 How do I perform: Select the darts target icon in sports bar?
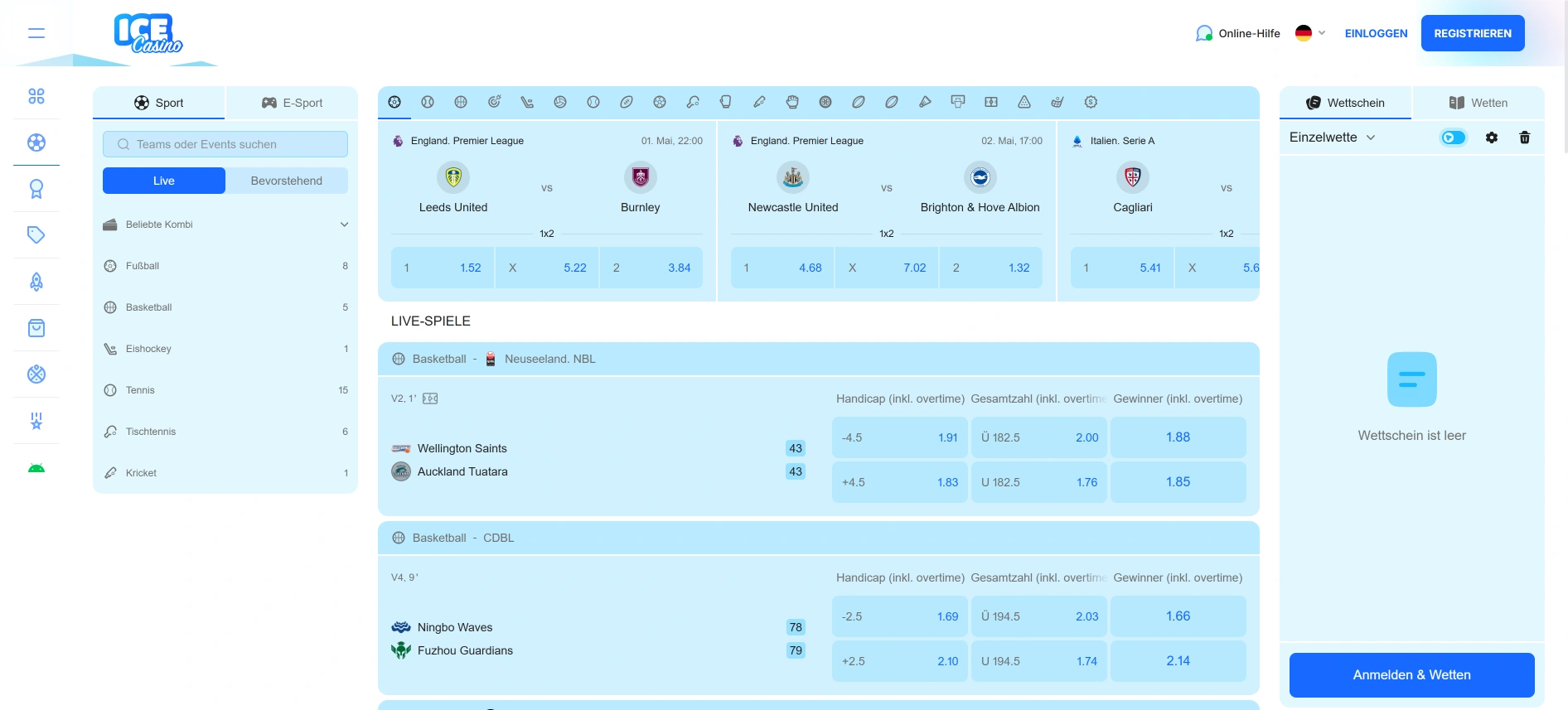(494, 102)
